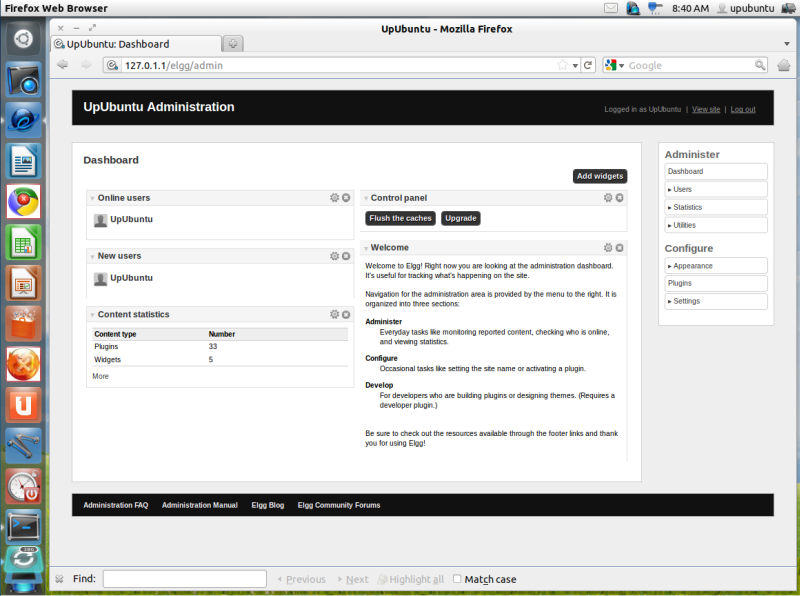Open settings gear of New users widget
Screen dimensions: 800x596
click(334, 256)
